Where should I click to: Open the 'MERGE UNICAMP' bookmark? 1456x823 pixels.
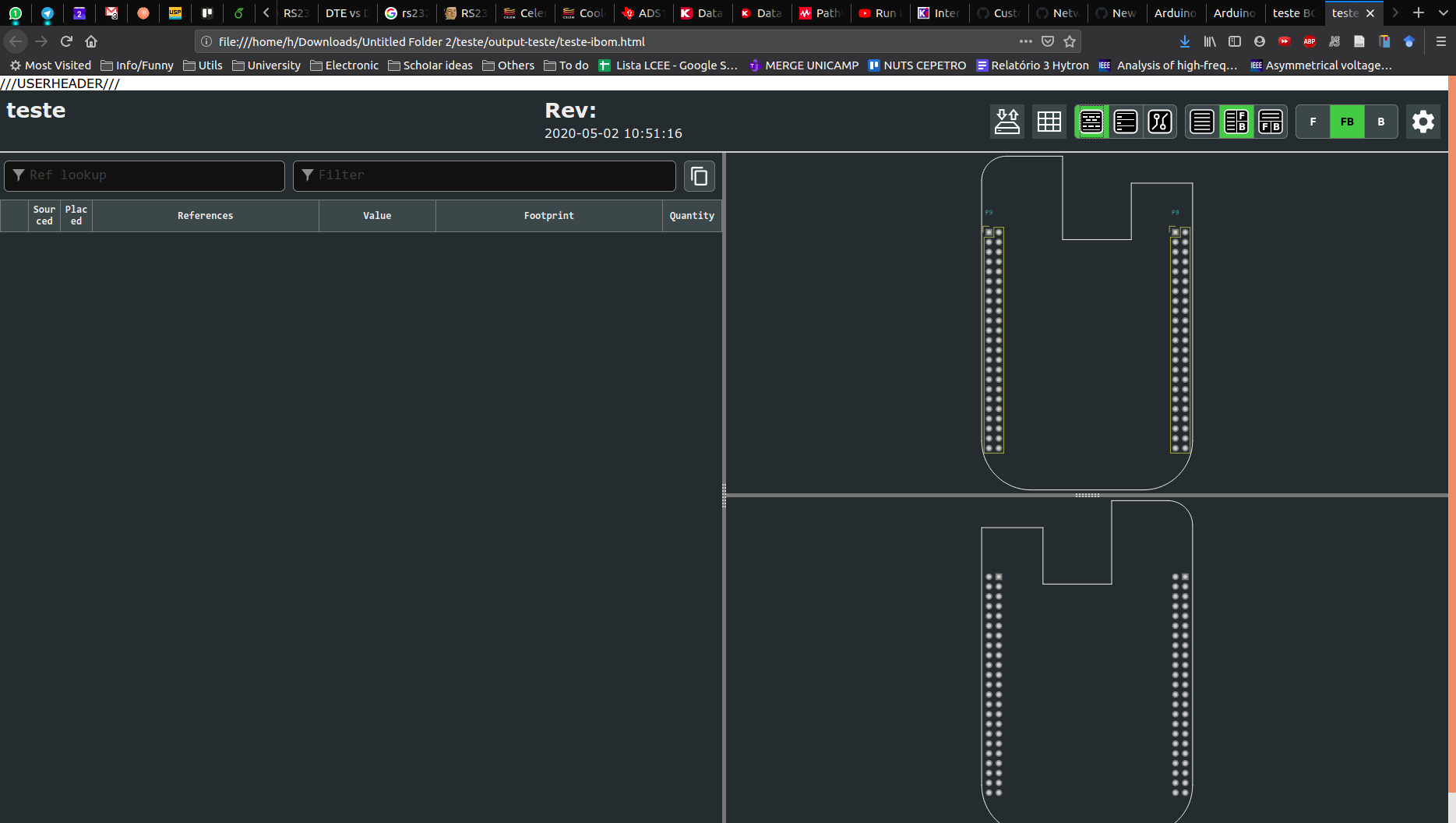click(x=802, y=65)
